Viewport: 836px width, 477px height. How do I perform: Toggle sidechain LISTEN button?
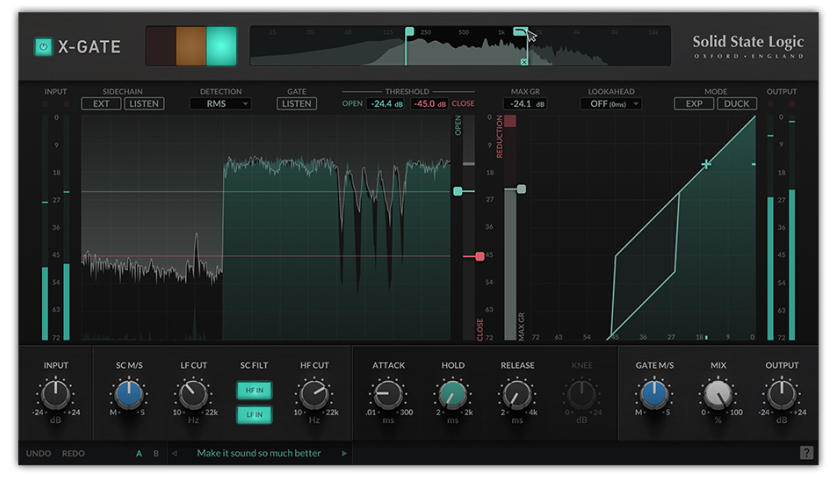144,103
